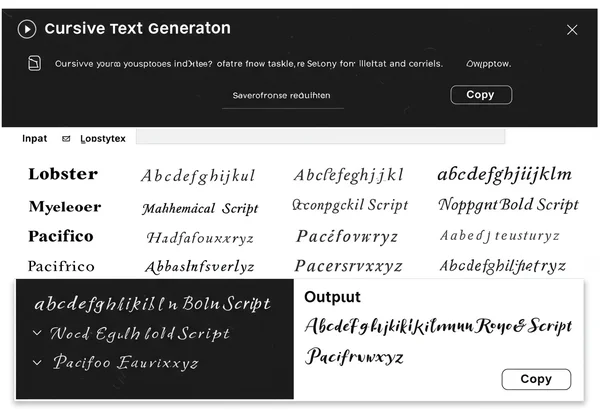Select the Hadfafouxxryz sample

coord(200,238)
